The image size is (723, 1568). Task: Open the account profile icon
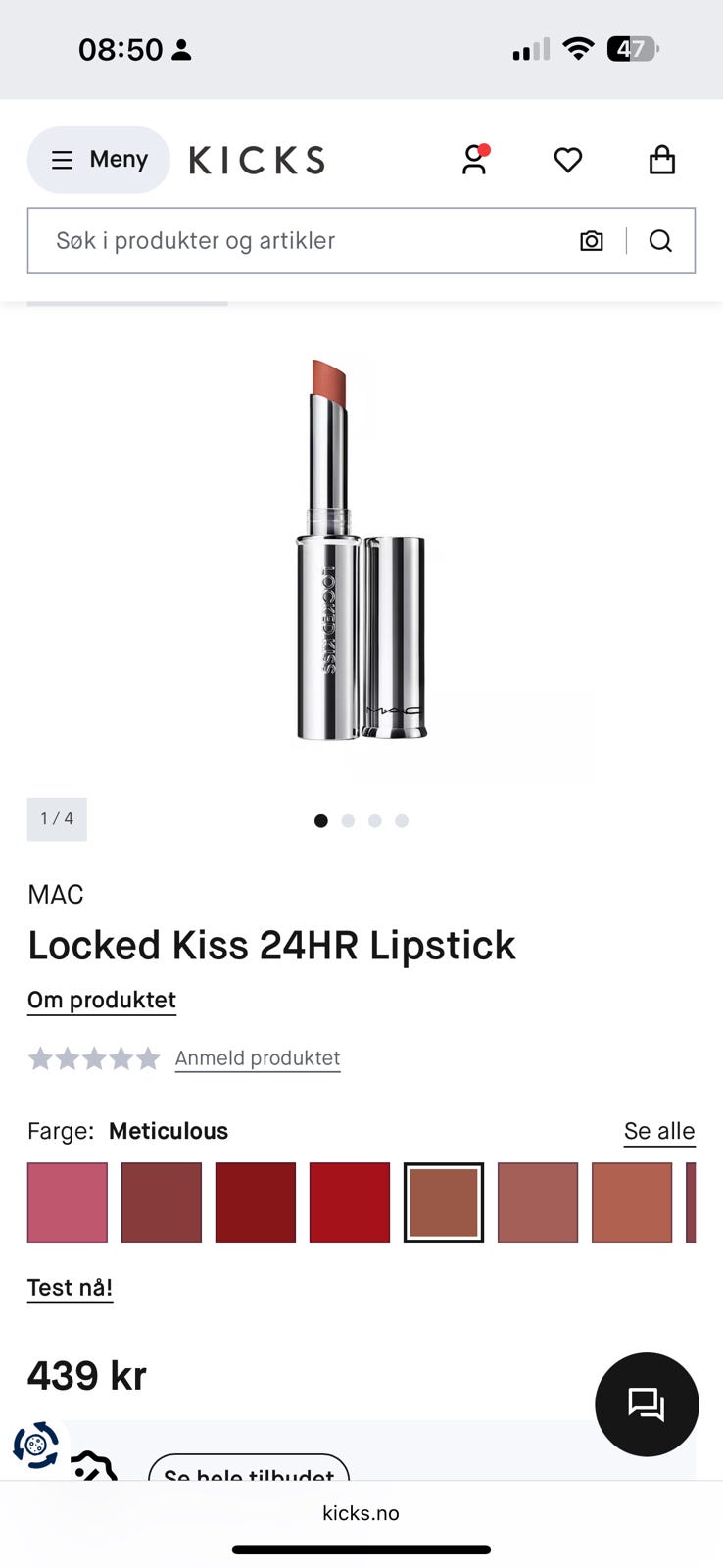[x=475, y=160]
